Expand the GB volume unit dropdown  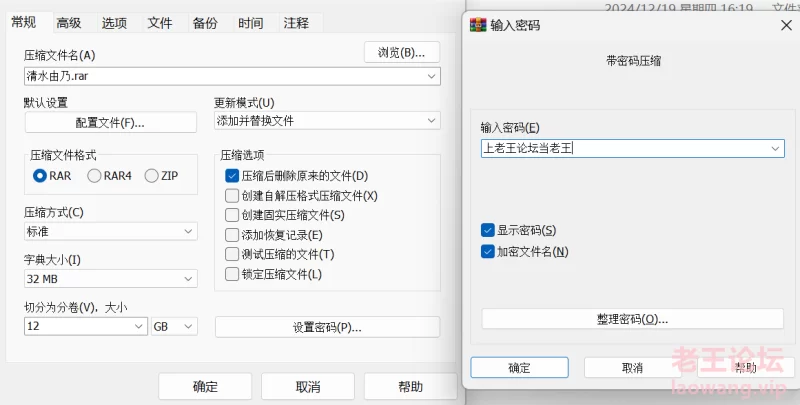pyautogui.click(x=174, y=326)
